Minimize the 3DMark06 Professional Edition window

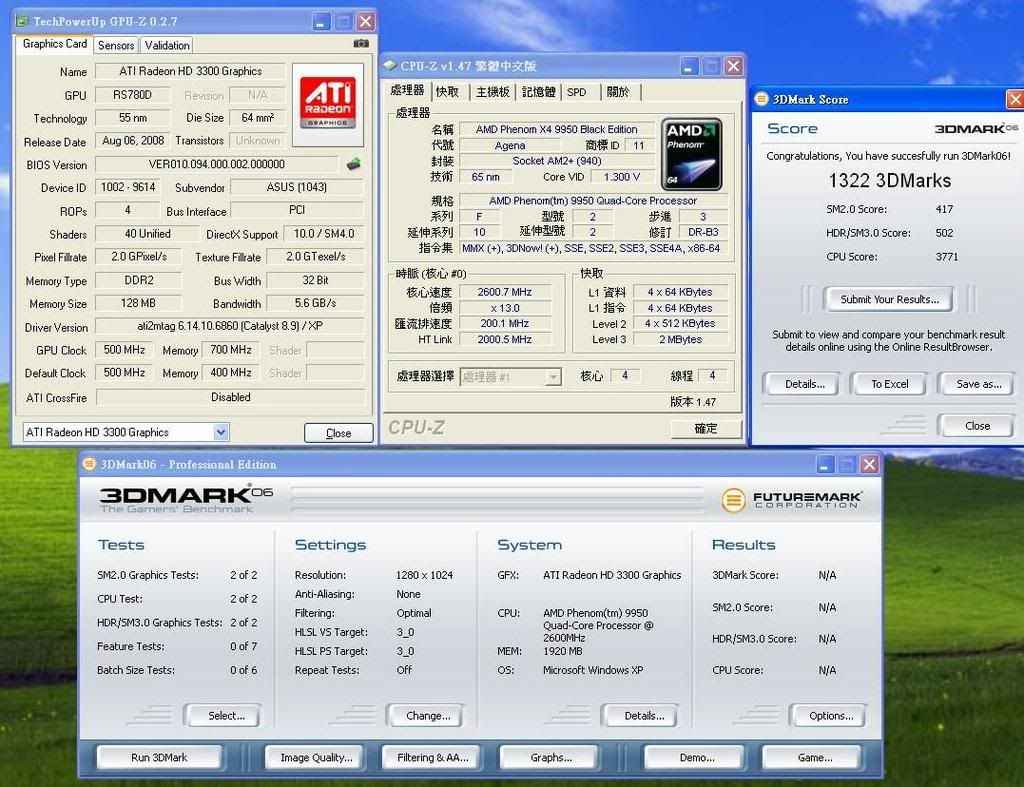[825, 464]
